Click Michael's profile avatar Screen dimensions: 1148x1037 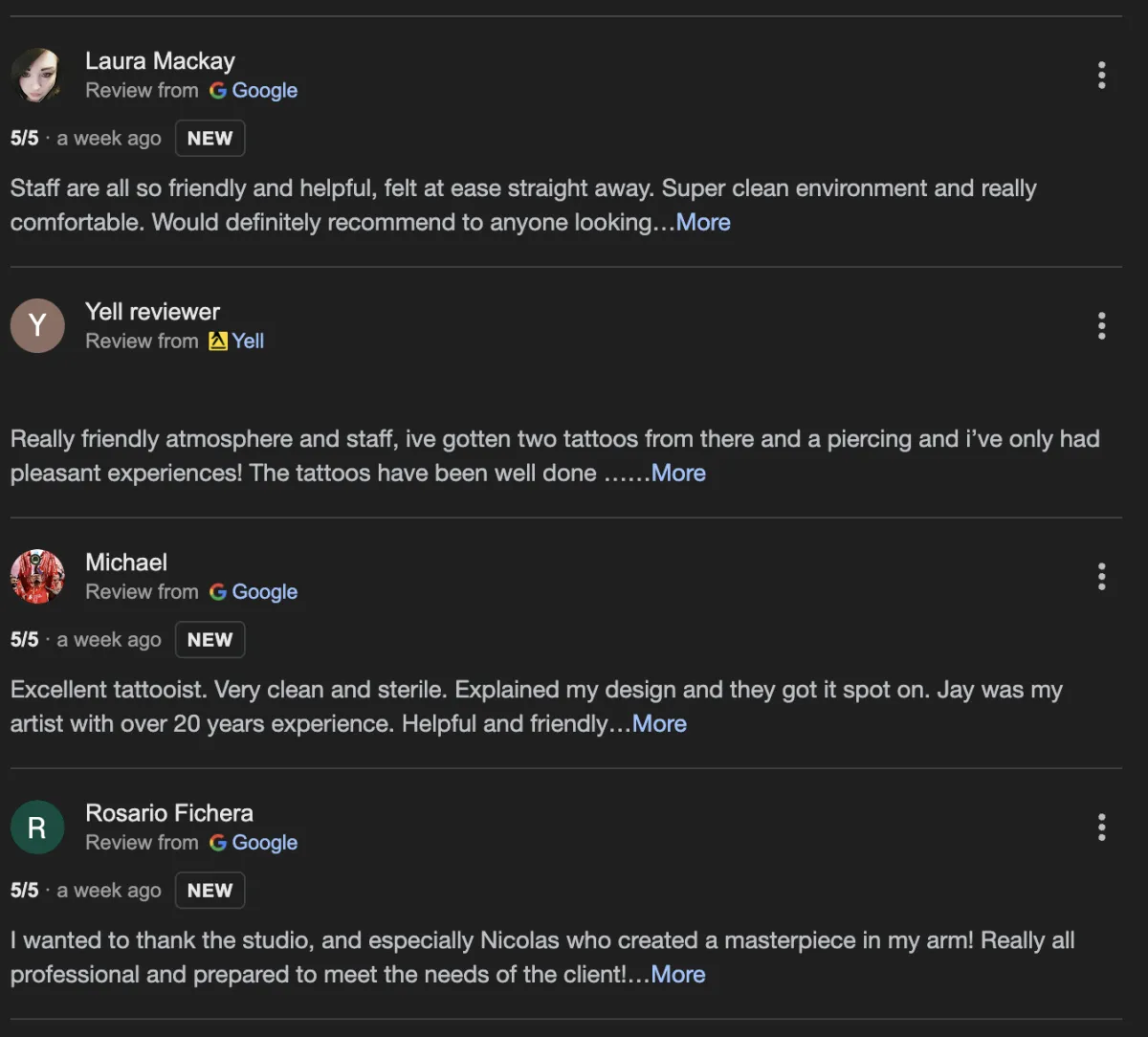[37, 576]
